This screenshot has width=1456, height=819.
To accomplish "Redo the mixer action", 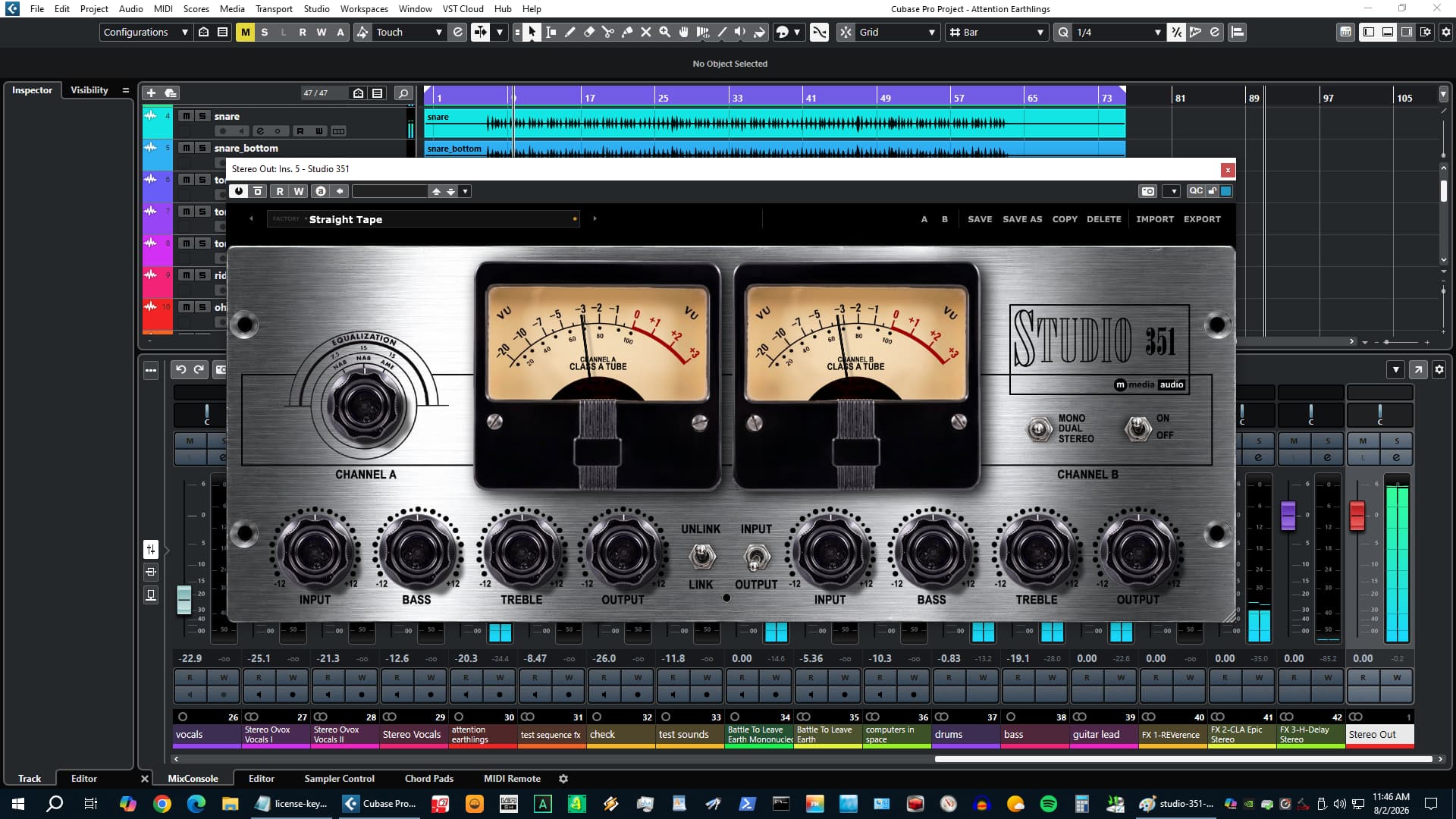I will coord(199,369).
